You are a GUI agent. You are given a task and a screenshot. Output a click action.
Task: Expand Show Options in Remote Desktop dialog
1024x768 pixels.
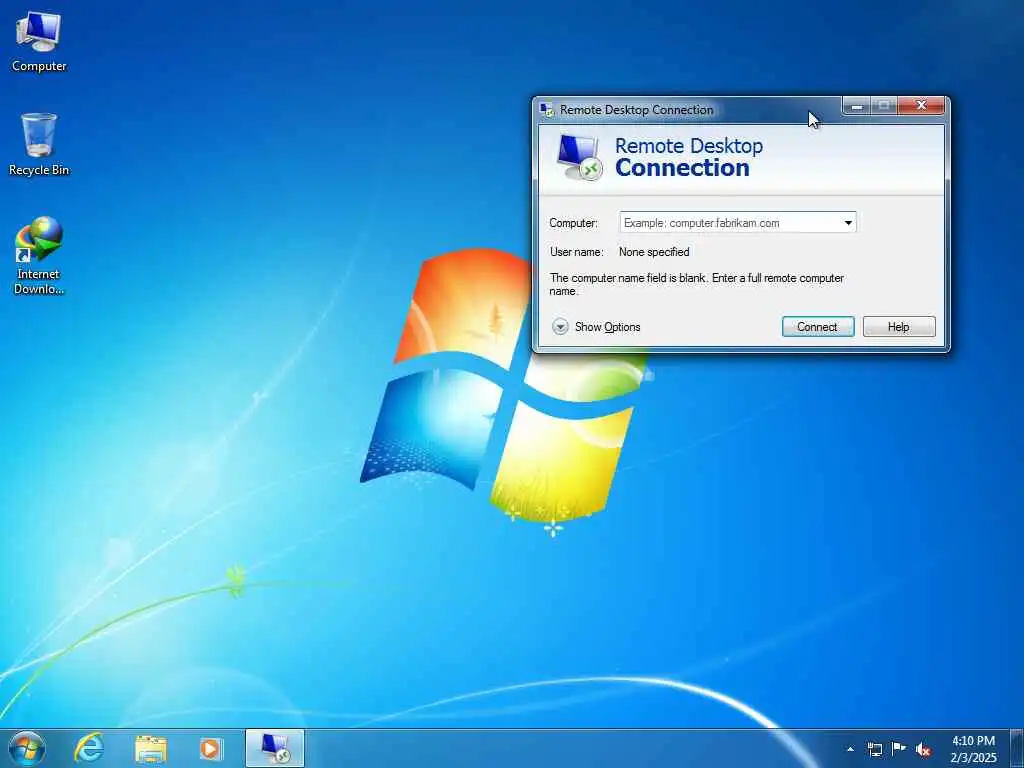[596, 327]
